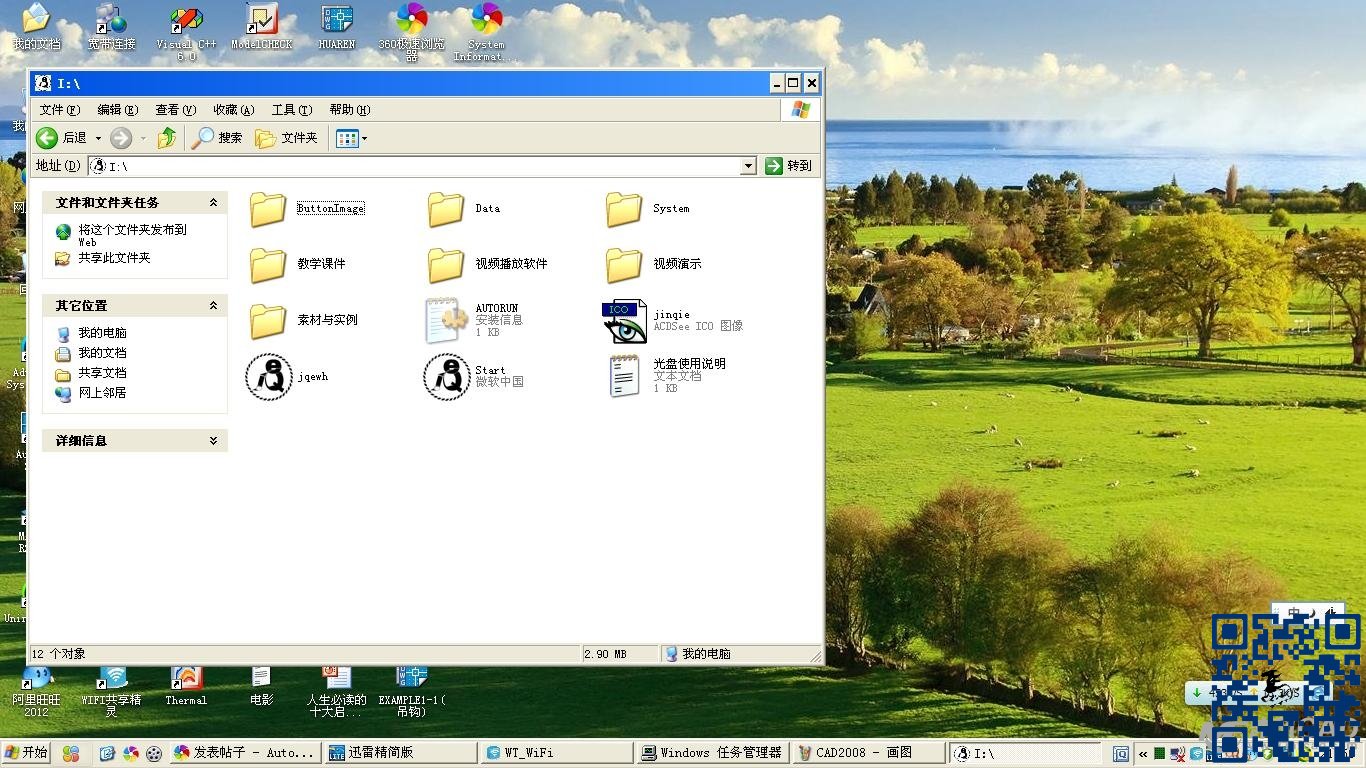Select 宽带连接 desktop icon
This screenshot has width=1366, height=768.
(x=111, y=27)
